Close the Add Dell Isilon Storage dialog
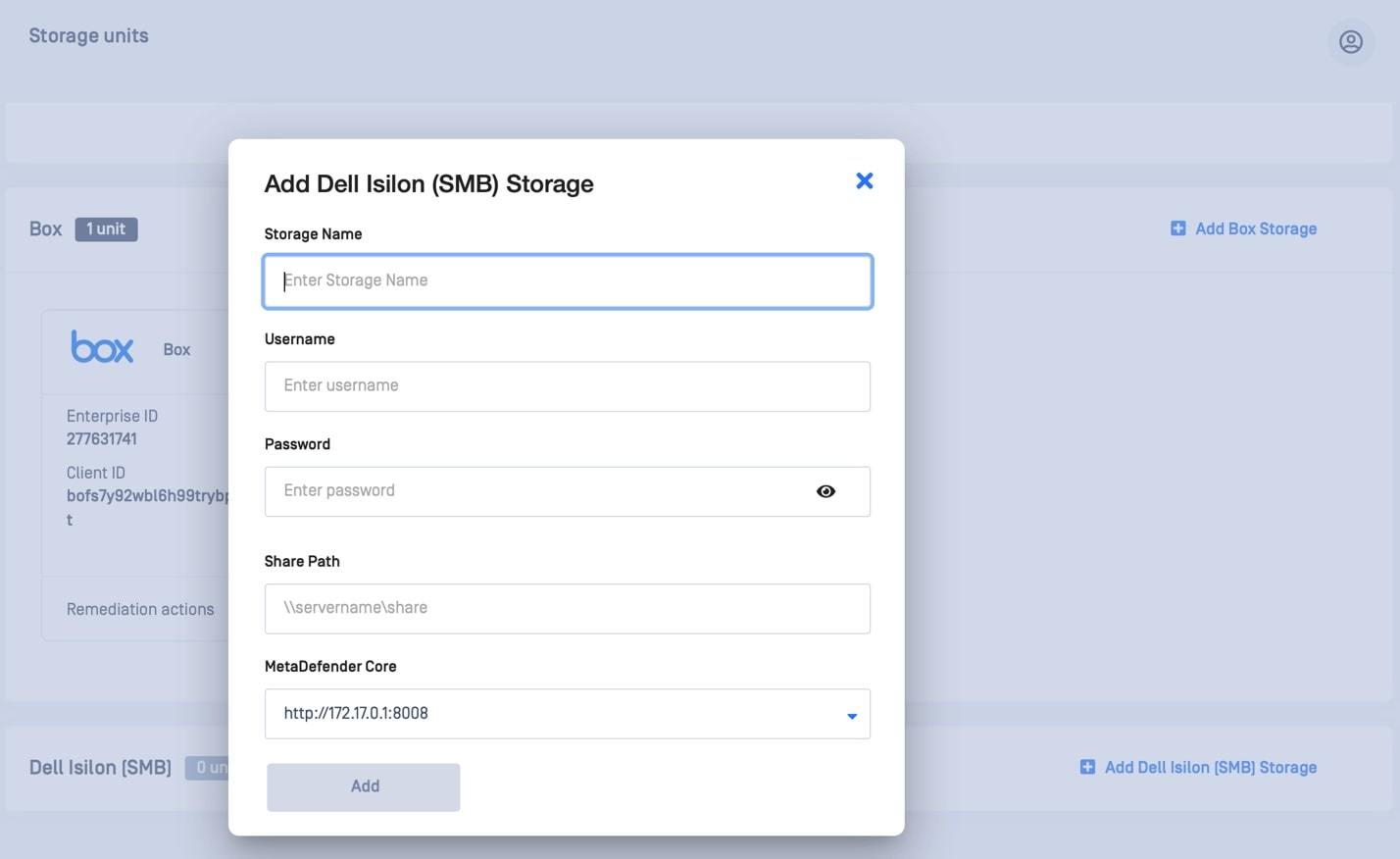The image size is (1400, 859). pyautogui.click(x=864, y=180)
